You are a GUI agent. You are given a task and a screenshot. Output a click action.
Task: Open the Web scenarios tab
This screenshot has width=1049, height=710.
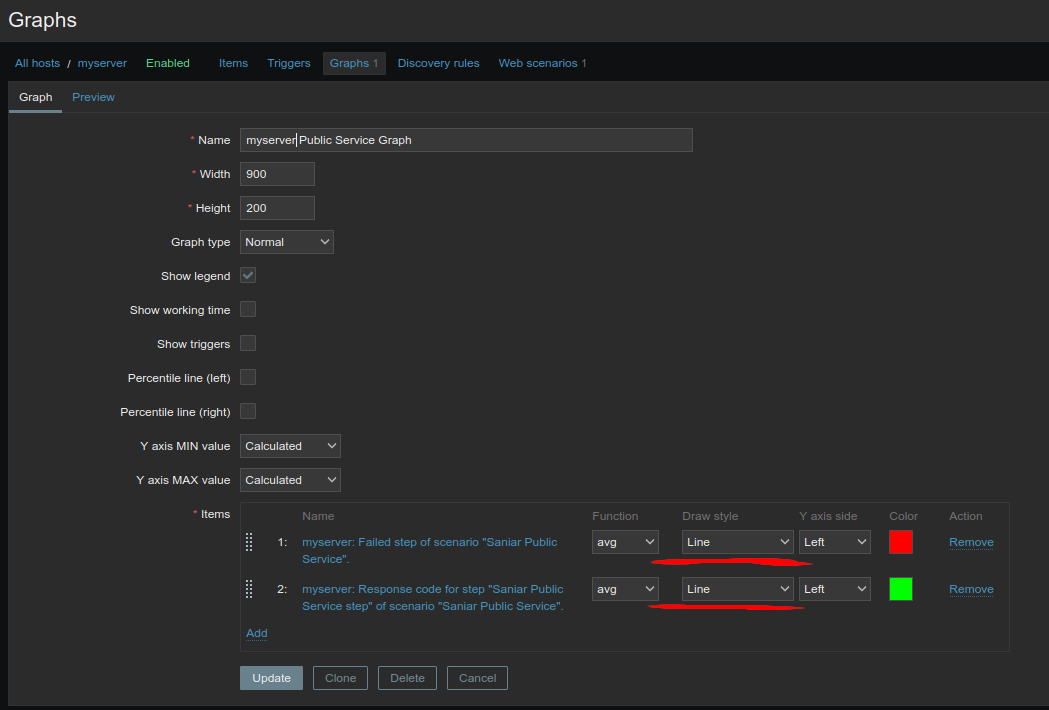[x=542, y=63]
